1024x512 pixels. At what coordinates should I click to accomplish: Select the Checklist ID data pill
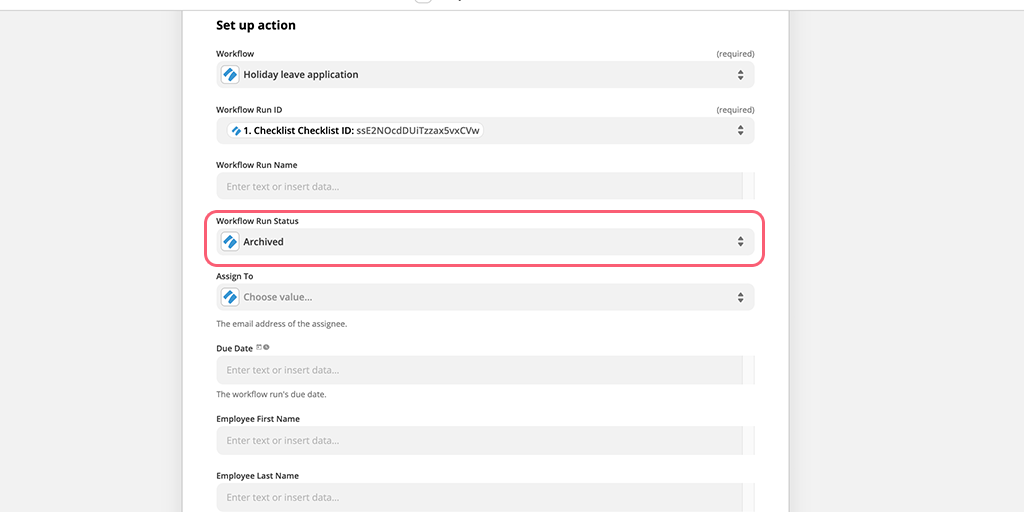(355, 131)
